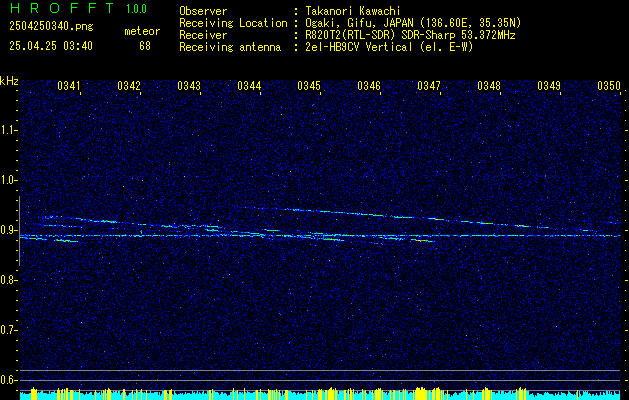The image size is (629, 400).
Task: Click the kHz axis unit label
Action: pyautogui.click(x=9, y=81)
